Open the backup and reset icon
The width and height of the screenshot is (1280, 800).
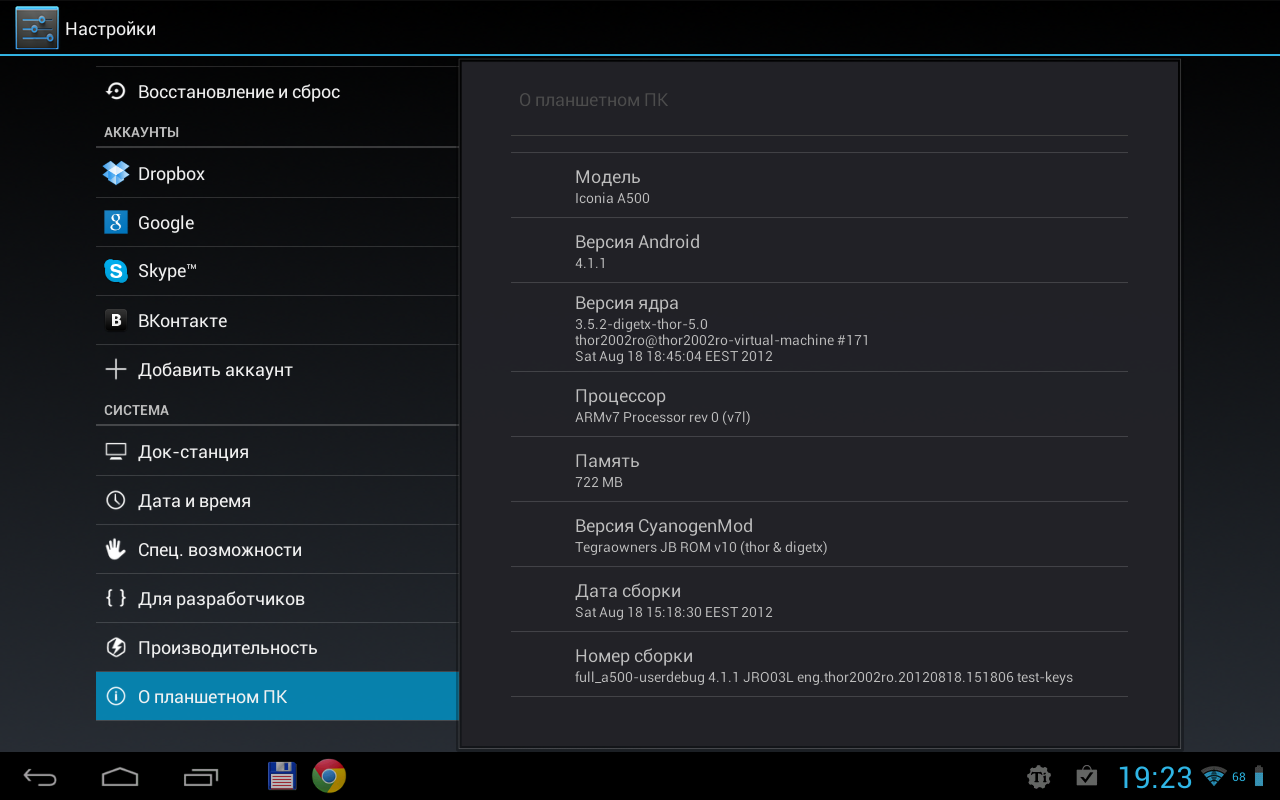[x=116, y=91]
